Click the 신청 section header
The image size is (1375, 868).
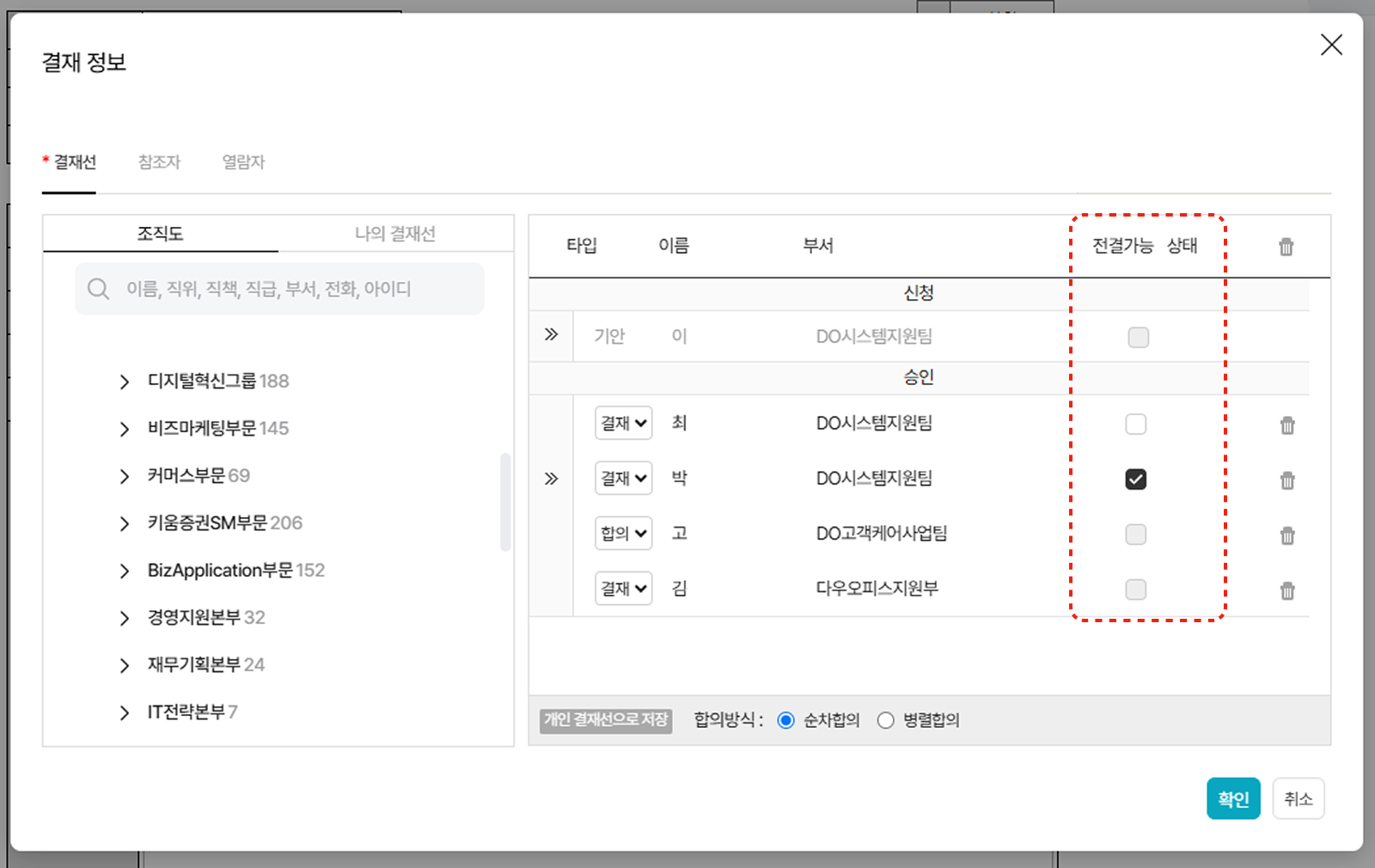point(919,293)
